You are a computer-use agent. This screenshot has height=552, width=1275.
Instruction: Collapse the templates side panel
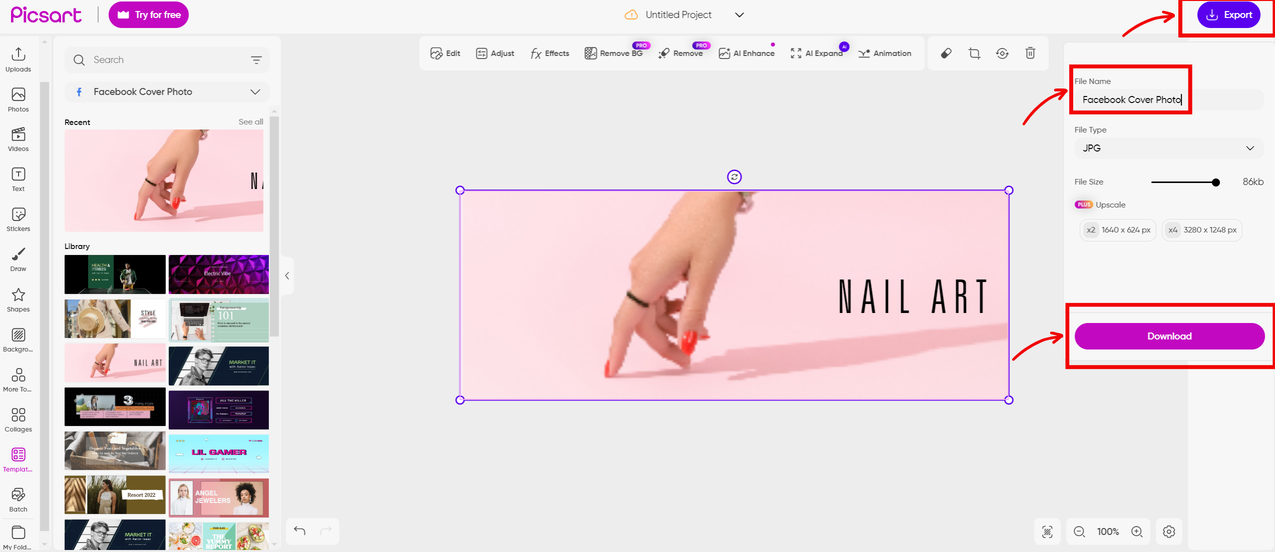click(287, 275)
